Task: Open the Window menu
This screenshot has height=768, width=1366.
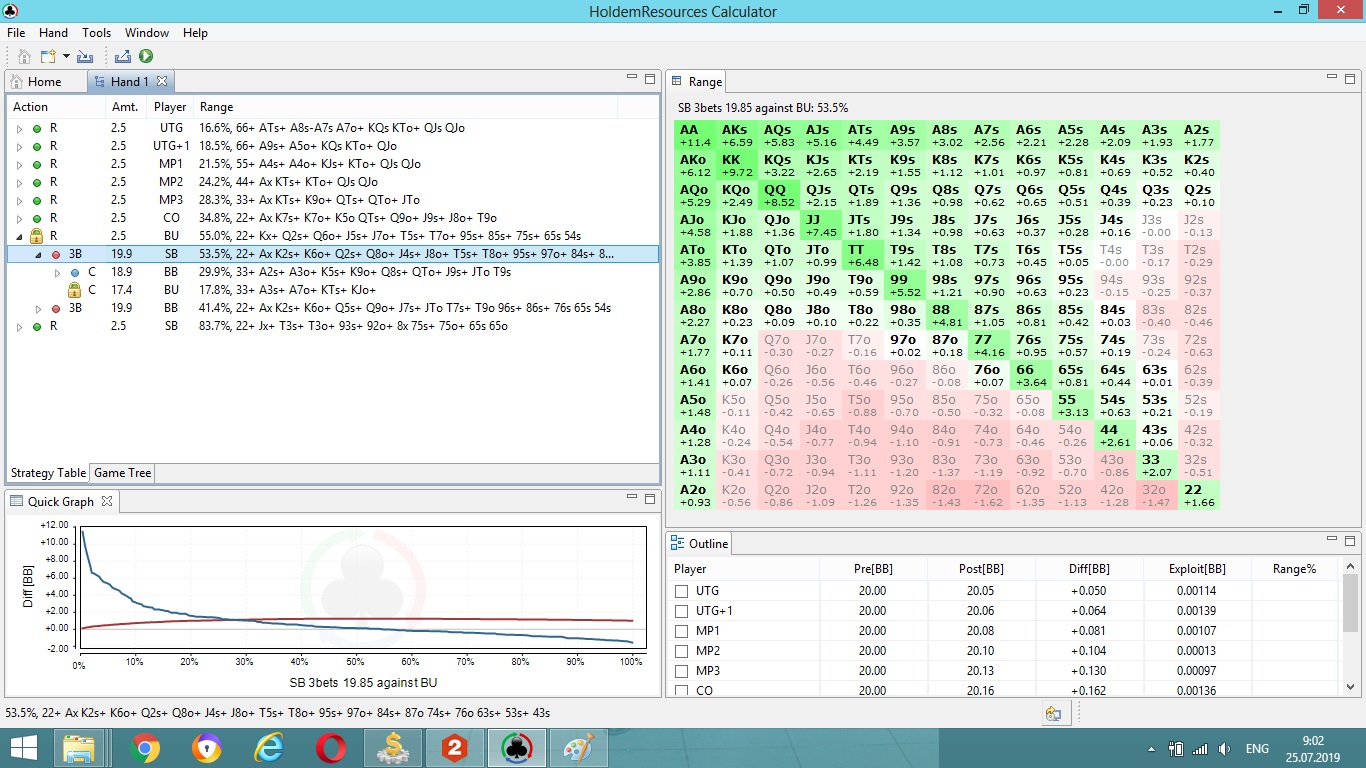Action: click(x=147, y=33)
